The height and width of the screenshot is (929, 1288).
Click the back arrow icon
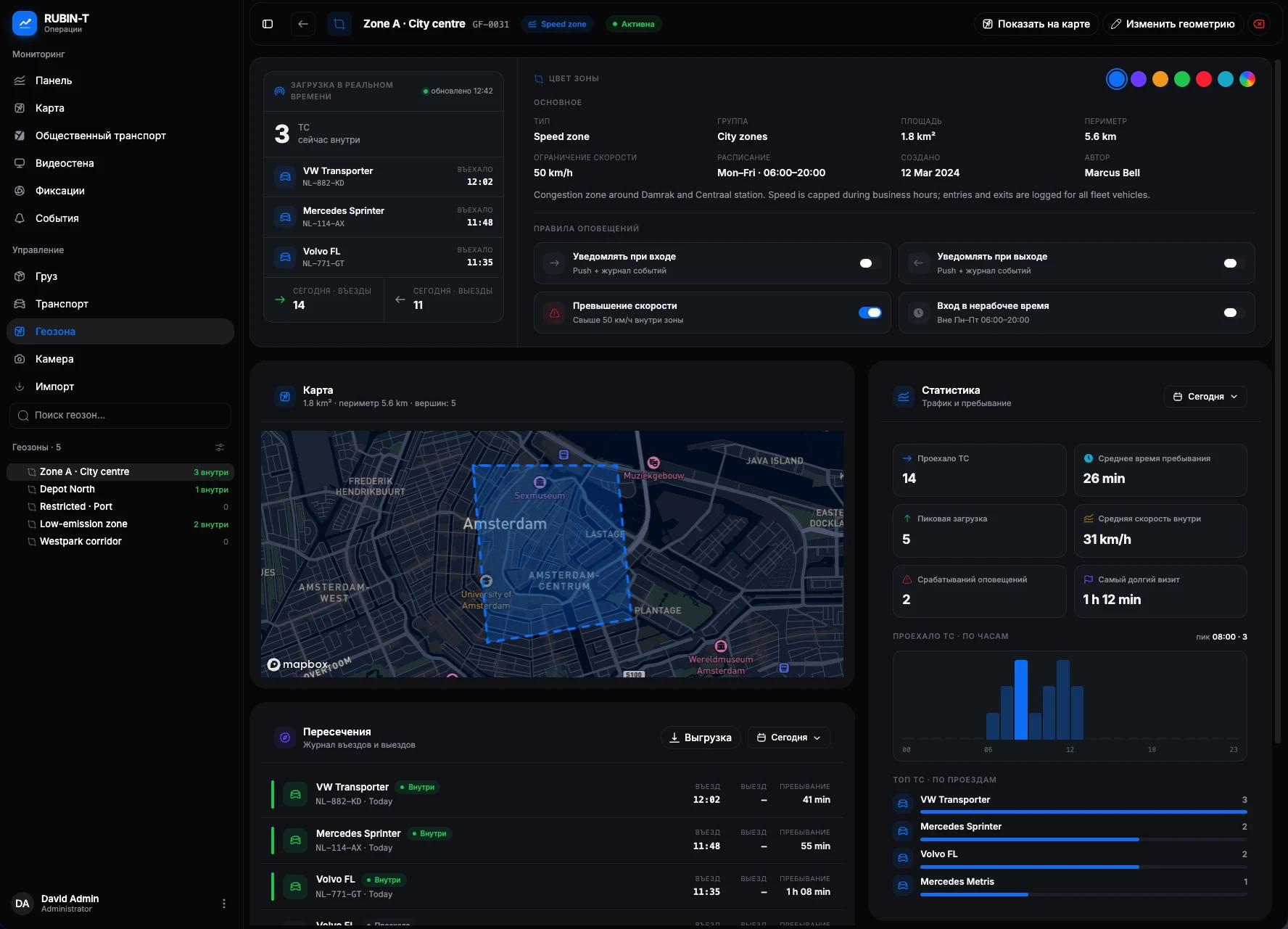303,24
